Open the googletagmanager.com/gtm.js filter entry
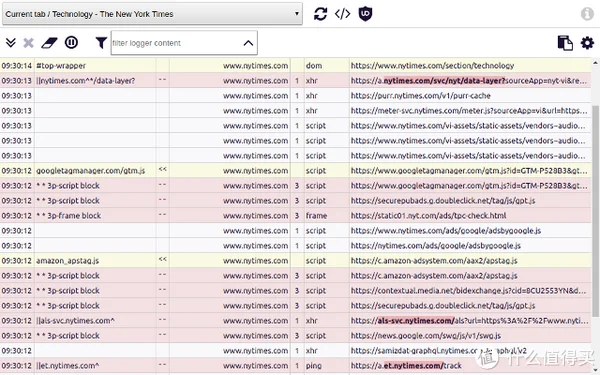This screenshot has height=375, width=600. [x=91, y=171]
